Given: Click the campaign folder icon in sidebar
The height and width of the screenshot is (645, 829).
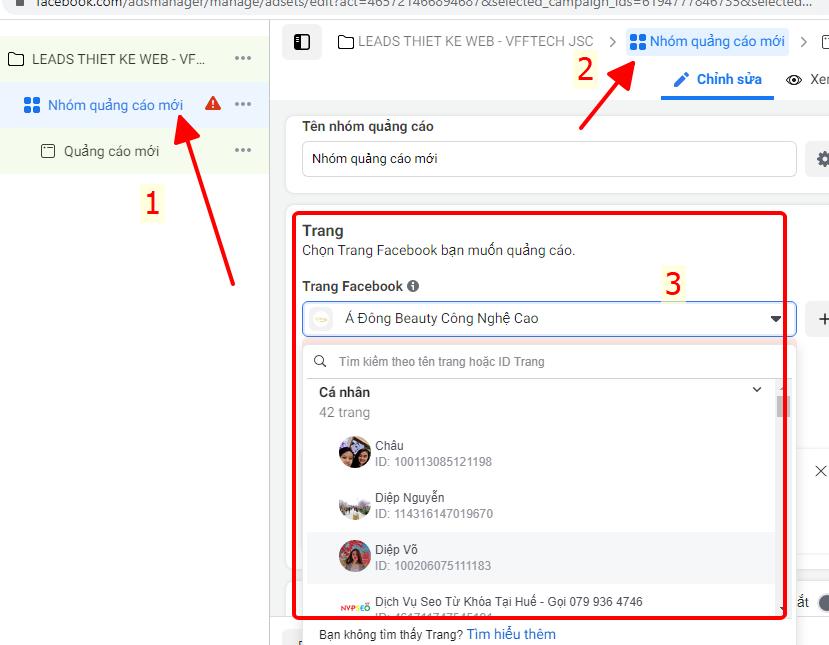Looking at the screenshot, I should [16, 59].
